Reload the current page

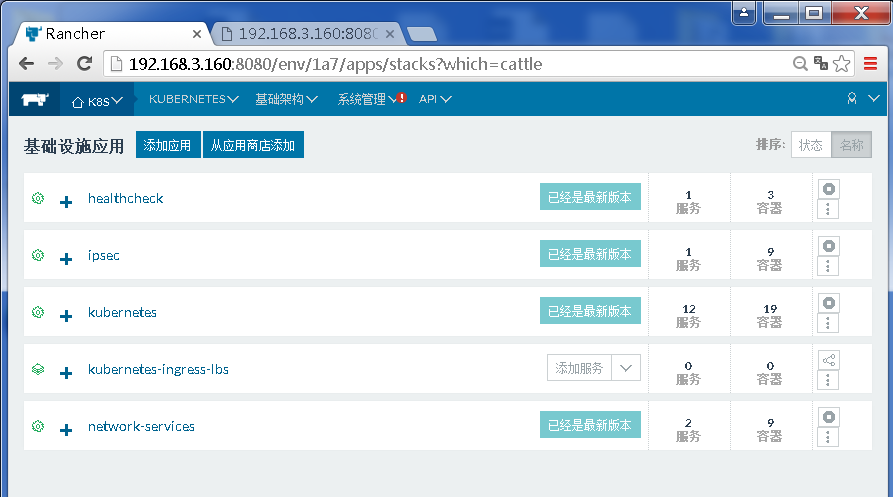tap(85, 64)
